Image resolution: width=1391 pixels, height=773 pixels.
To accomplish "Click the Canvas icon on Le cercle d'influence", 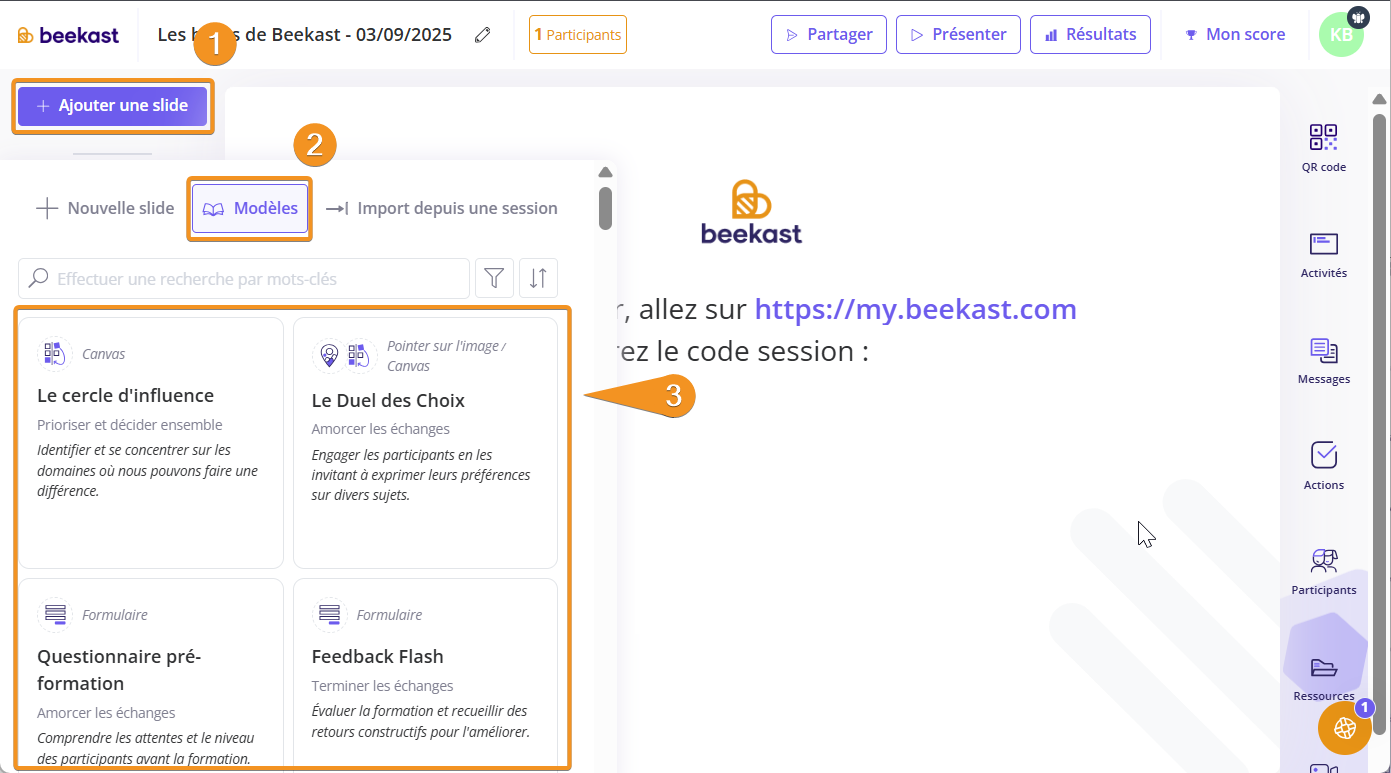I will (x=54, y=354).
